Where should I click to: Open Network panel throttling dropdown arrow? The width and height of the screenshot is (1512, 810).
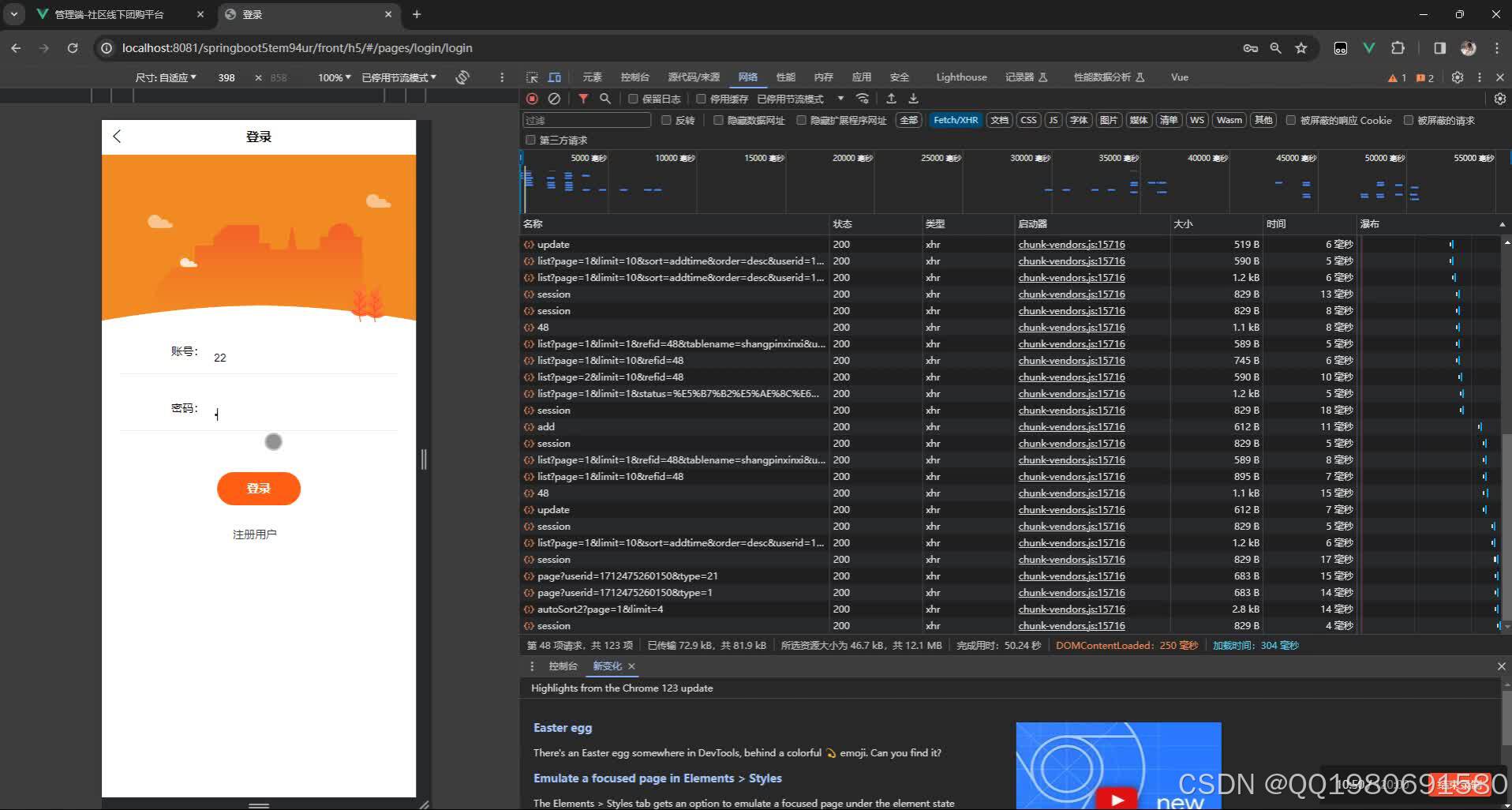click(840, 99)
